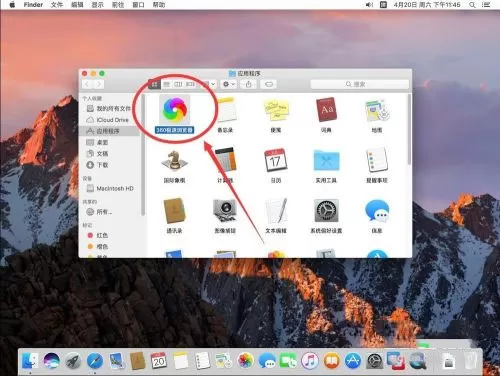This screenshot has width=500, height=376.
Task: Open iBooks from the Dock
Action: 331,360
